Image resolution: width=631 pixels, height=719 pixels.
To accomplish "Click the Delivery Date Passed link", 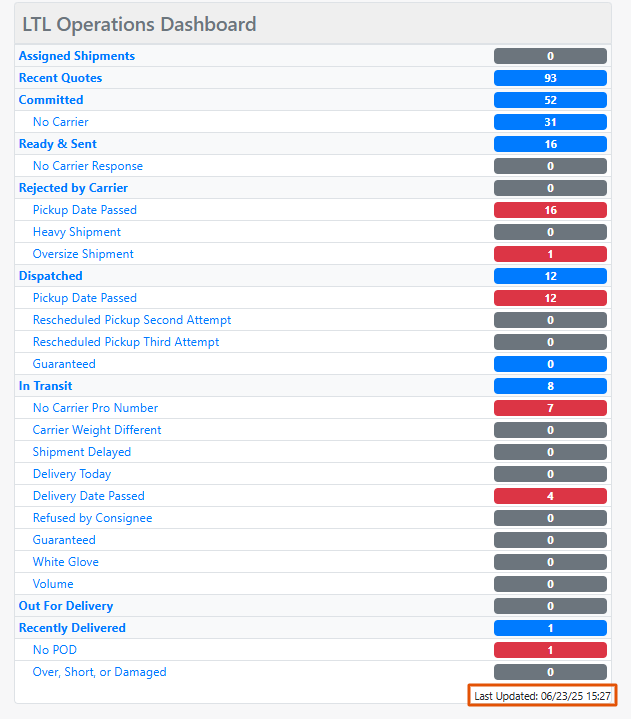I will pos(89,496).
